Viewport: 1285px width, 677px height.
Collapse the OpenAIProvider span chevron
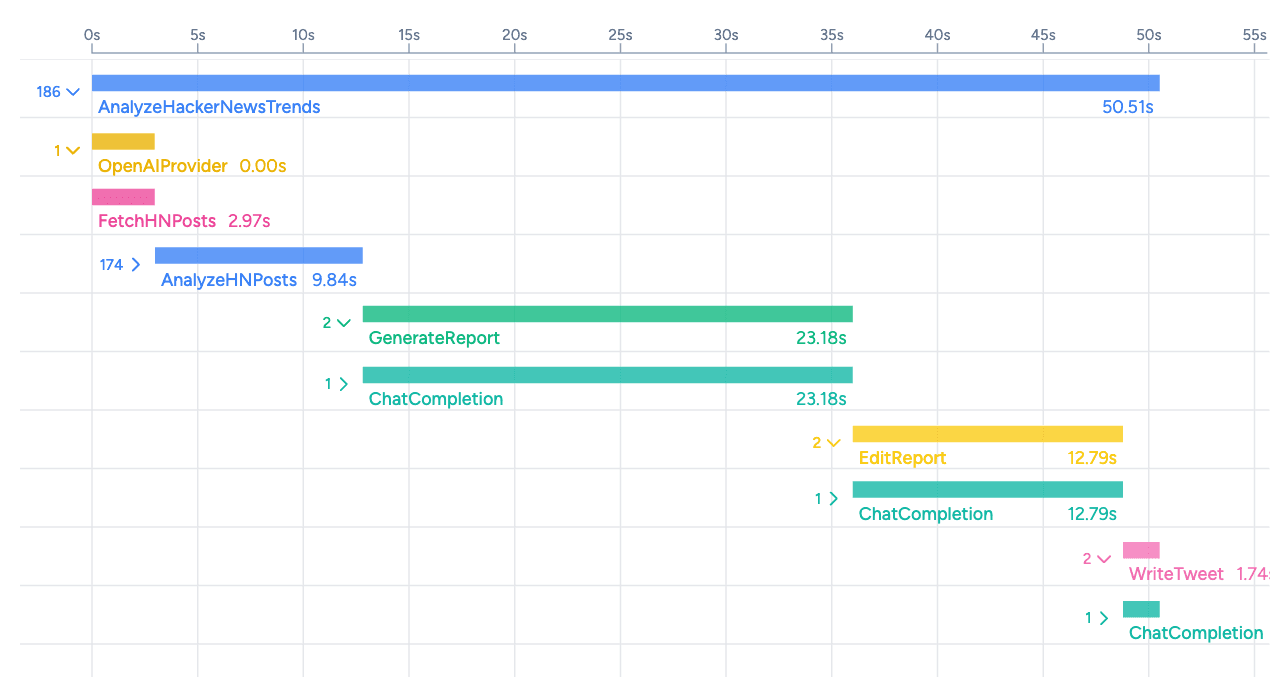point(72,151)
